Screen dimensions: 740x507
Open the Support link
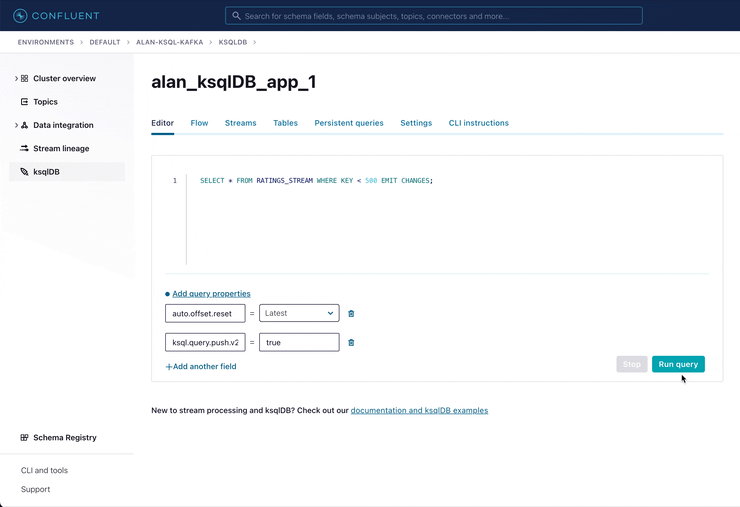(35, 489)
